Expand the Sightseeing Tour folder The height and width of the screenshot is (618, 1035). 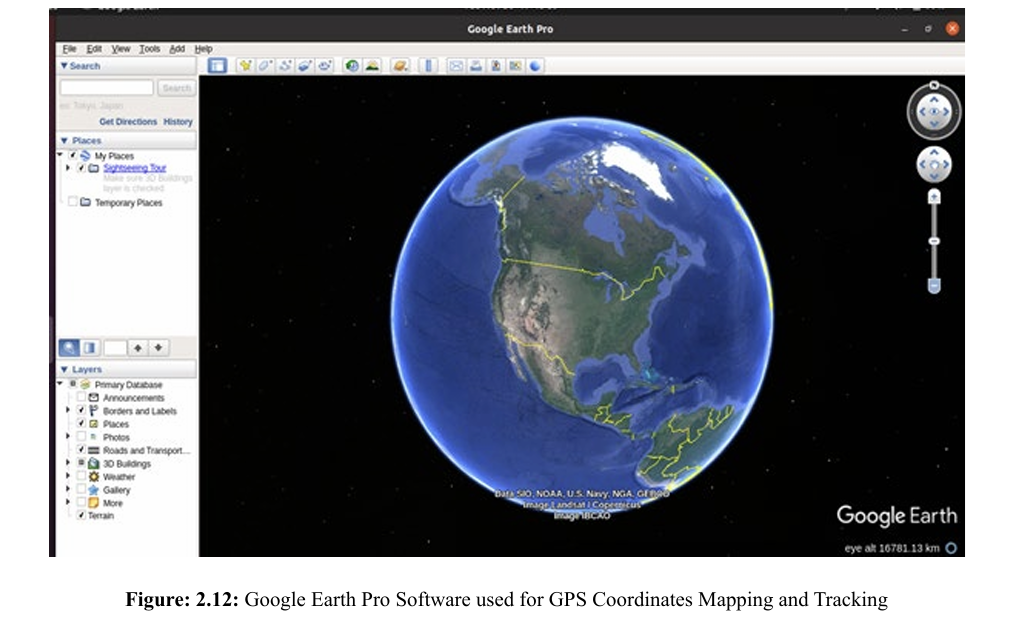click(68, 168)
